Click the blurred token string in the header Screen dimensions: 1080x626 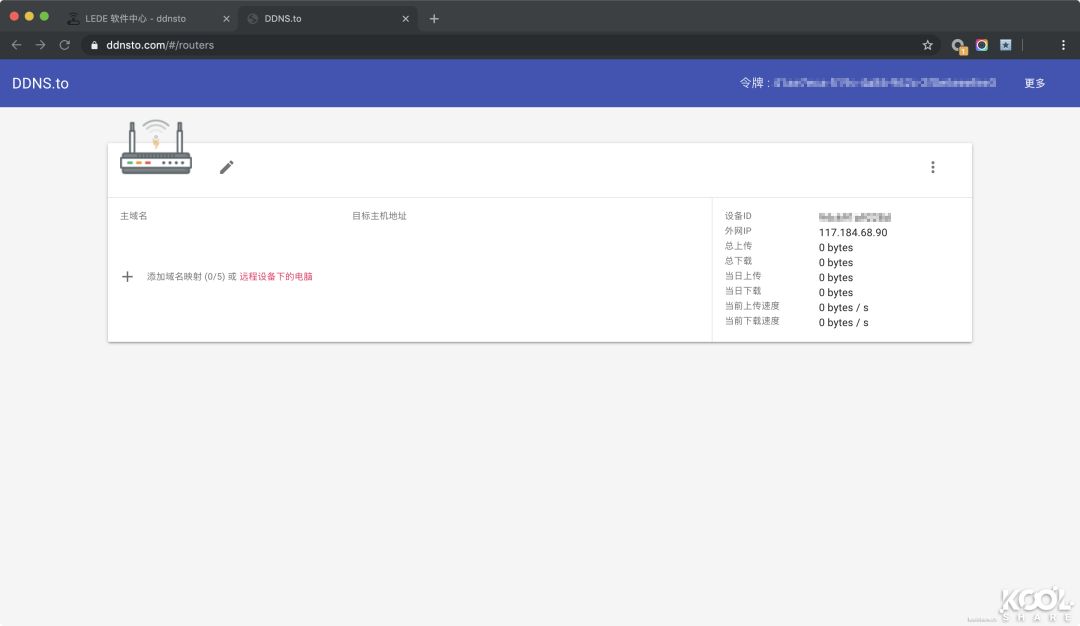[x=884, y=83]
